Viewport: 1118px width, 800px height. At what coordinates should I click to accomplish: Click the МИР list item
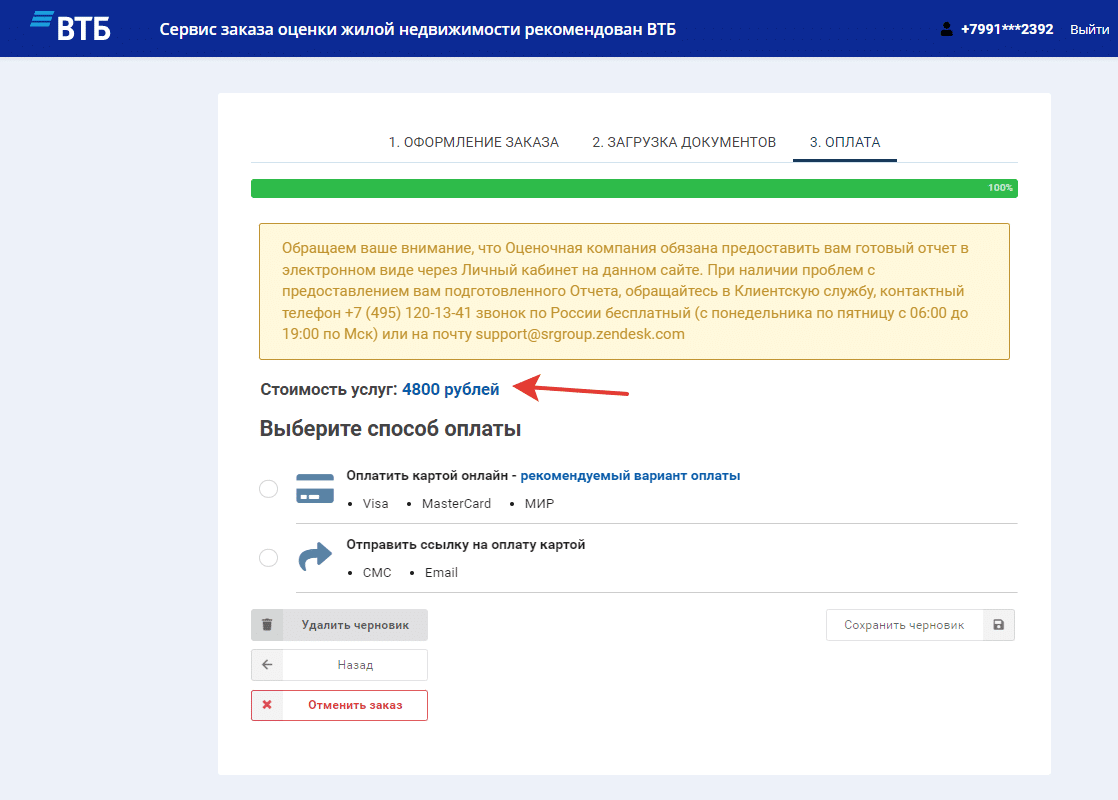539,503
